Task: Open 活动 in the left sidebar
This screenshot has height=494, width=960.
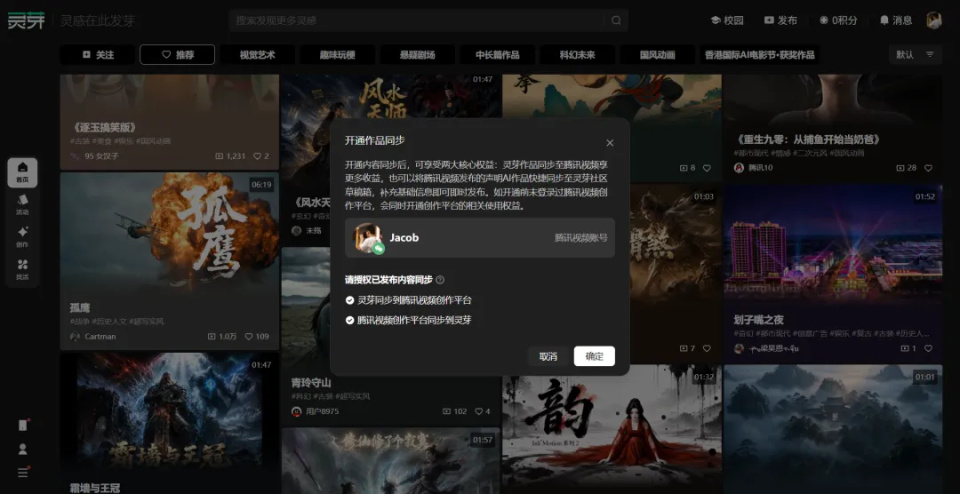Action: 23,204
